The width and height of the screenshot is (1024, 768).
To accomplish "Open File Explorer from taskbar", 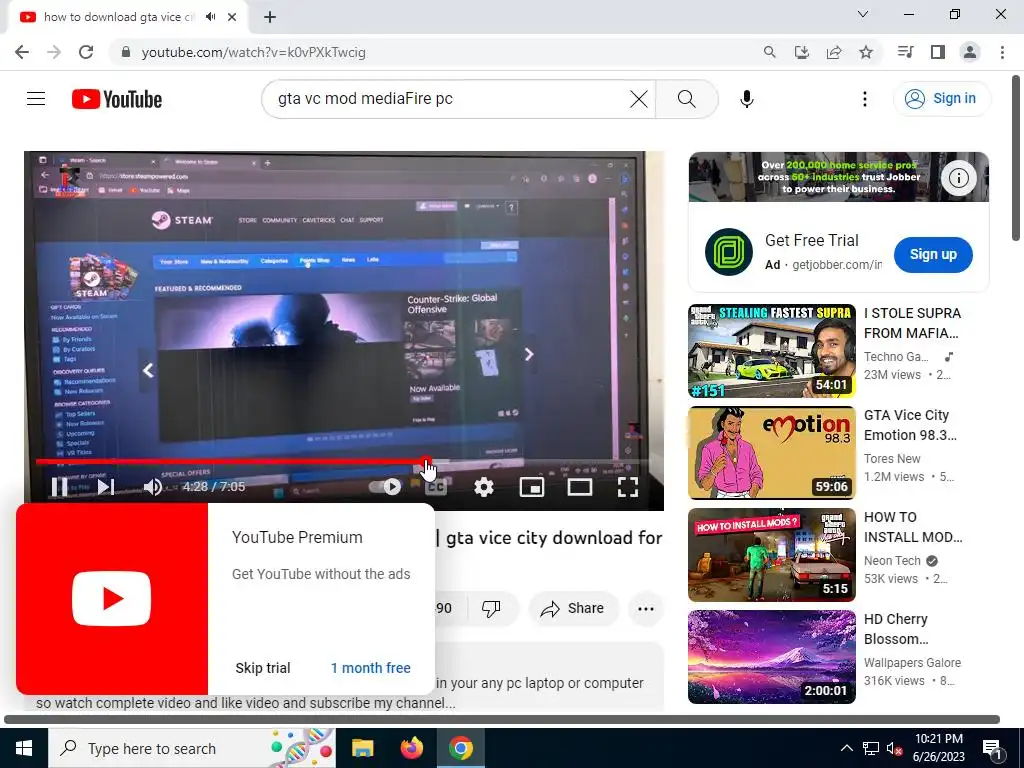I will pyautogui.click(x=362, y=748).
